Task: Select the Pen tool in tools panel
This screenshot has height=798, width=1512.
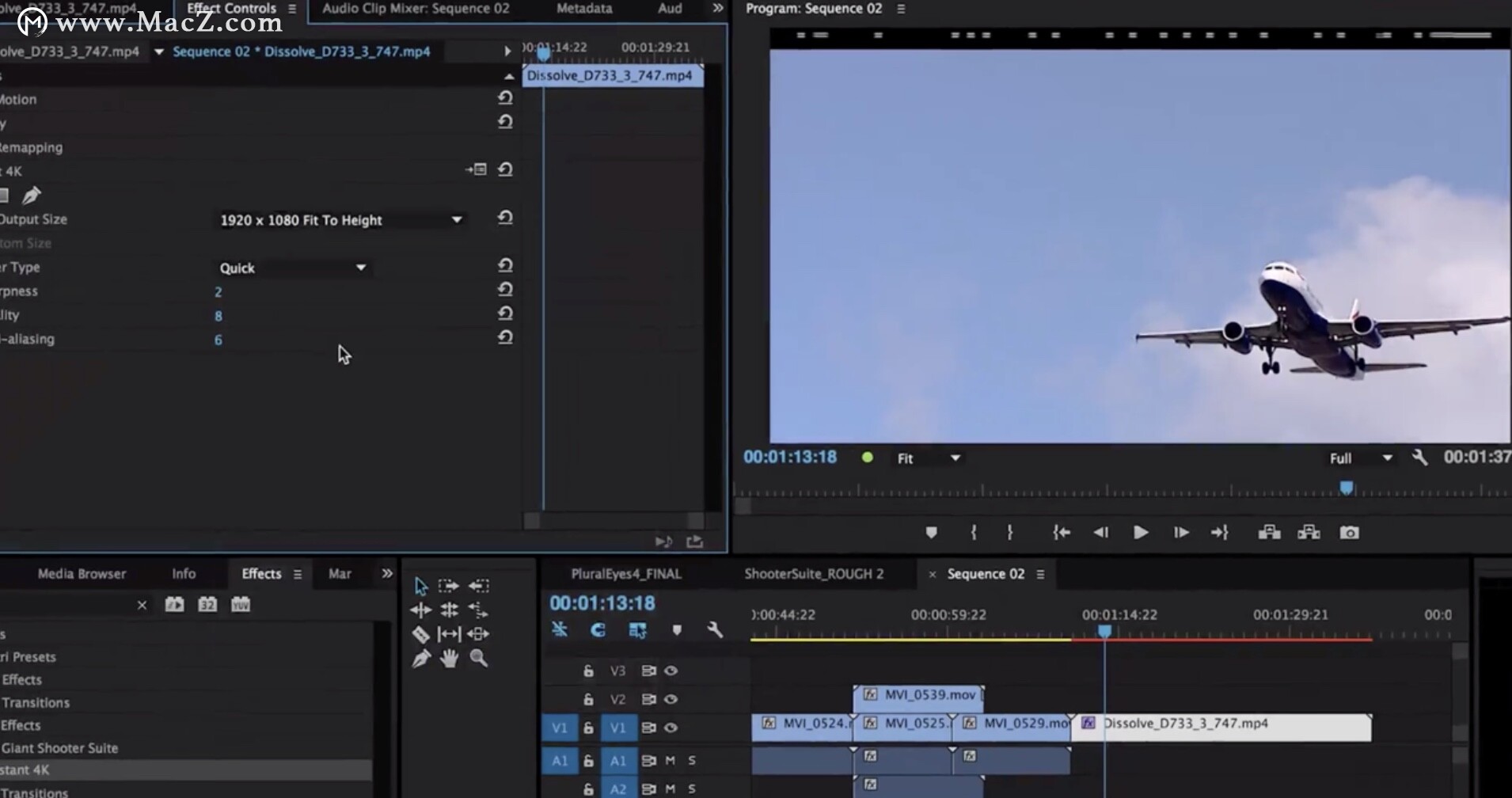Action: [x=420, y=658]
